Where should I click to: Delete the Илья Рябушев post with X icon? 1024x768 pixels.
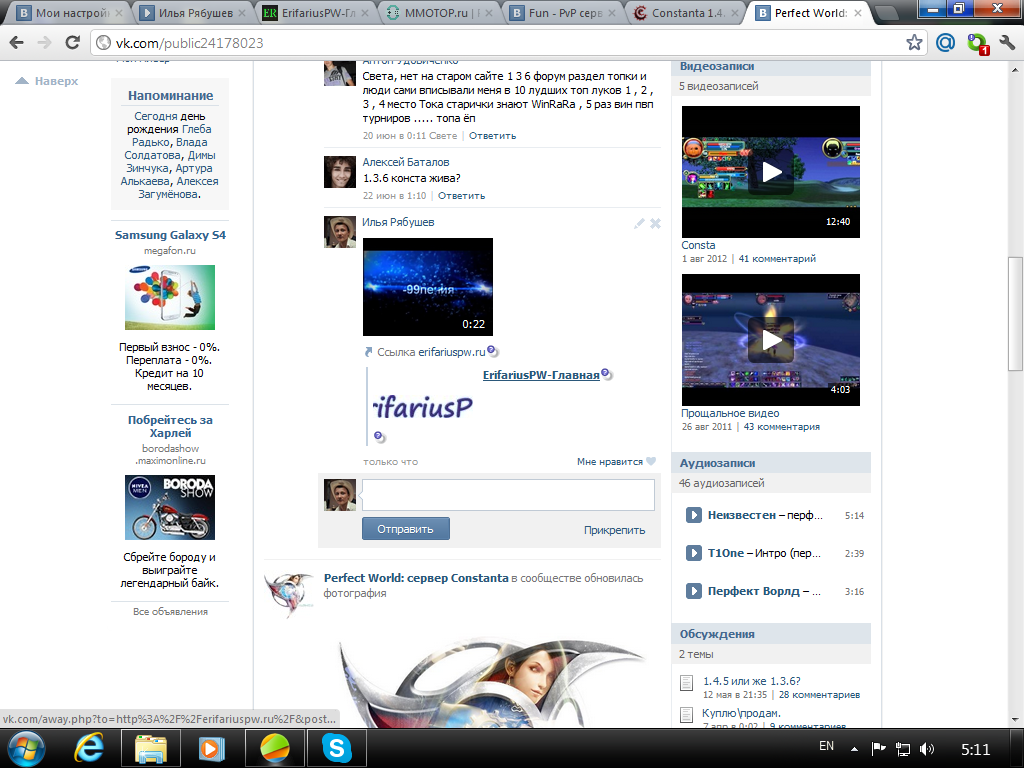tap(655, 223)
